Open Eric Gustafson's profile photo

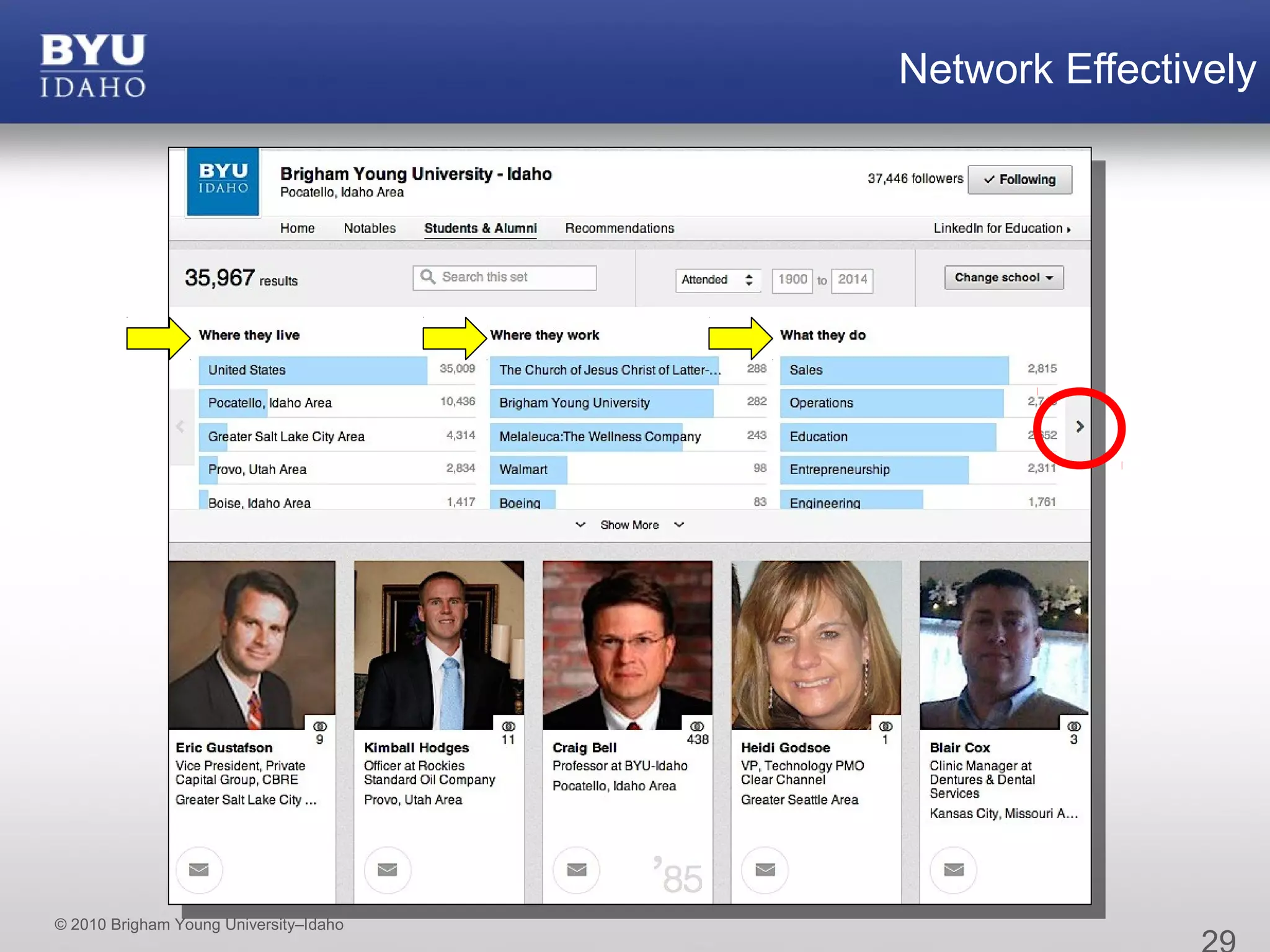[x=252, y=645]
